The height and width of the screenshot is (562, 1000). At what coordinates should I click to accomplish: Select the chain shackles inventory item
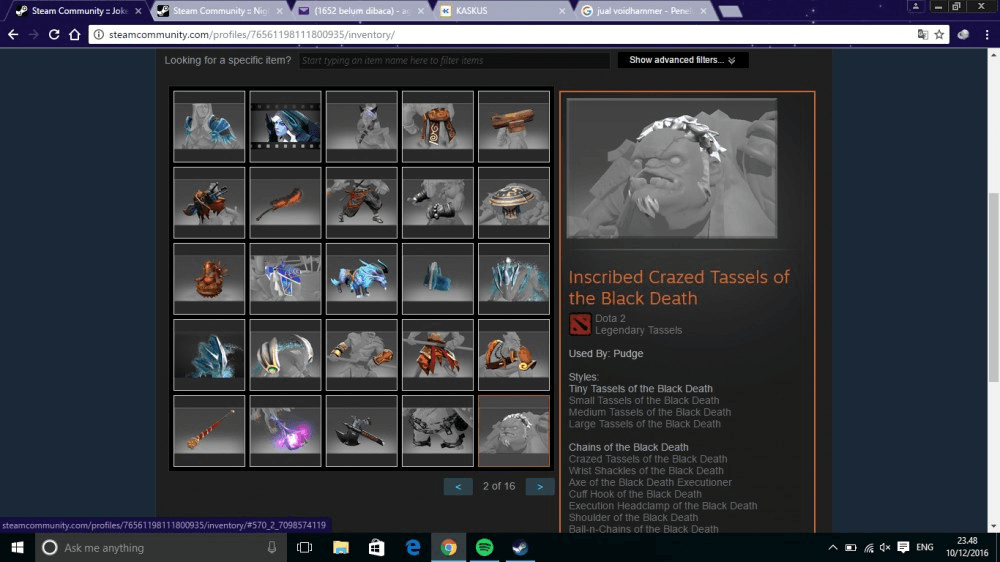(438, 431)
